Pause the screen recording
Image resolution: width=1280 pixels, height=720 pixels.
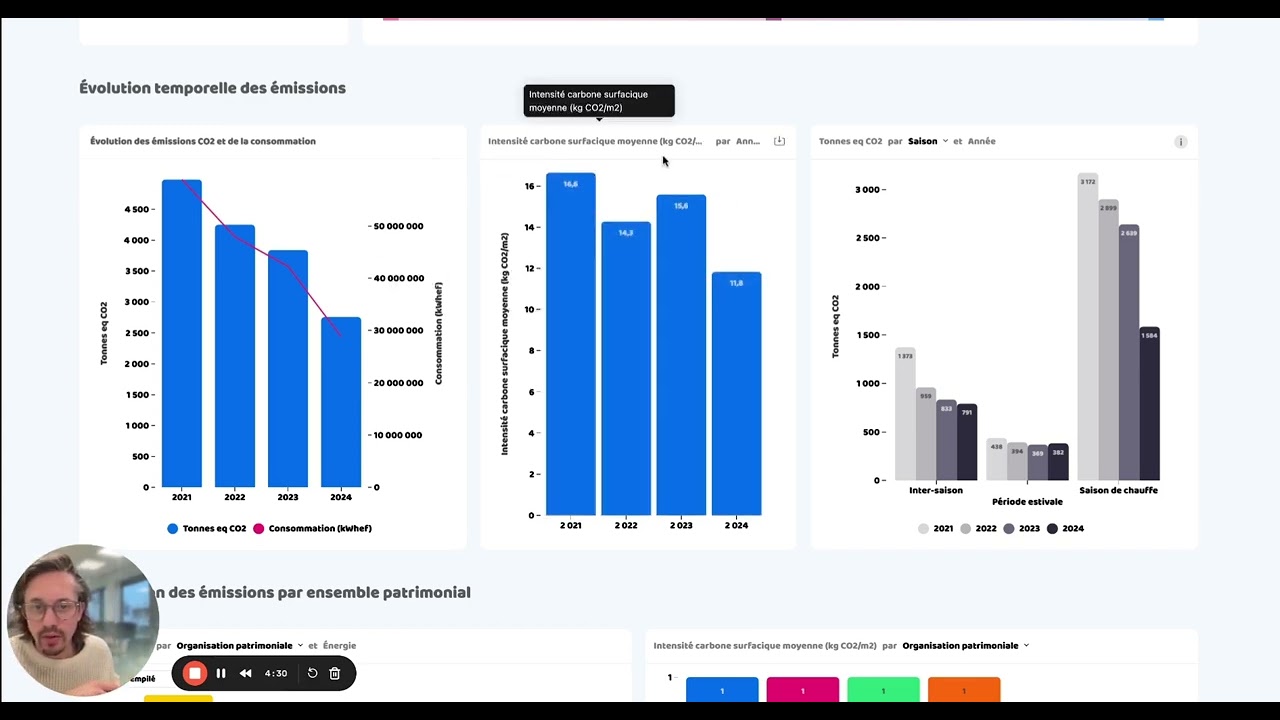click(221, 673)
